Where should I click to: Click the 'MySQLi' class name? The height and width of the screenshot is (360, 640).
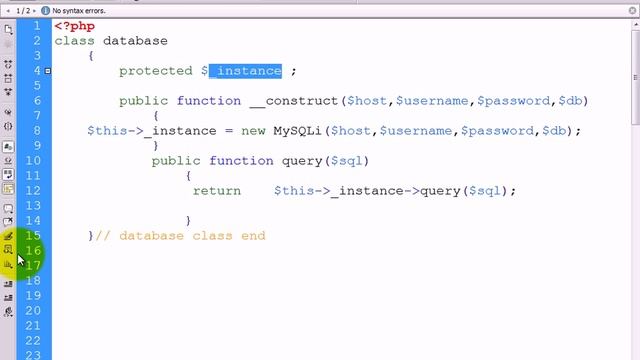(x=298, y=131)
